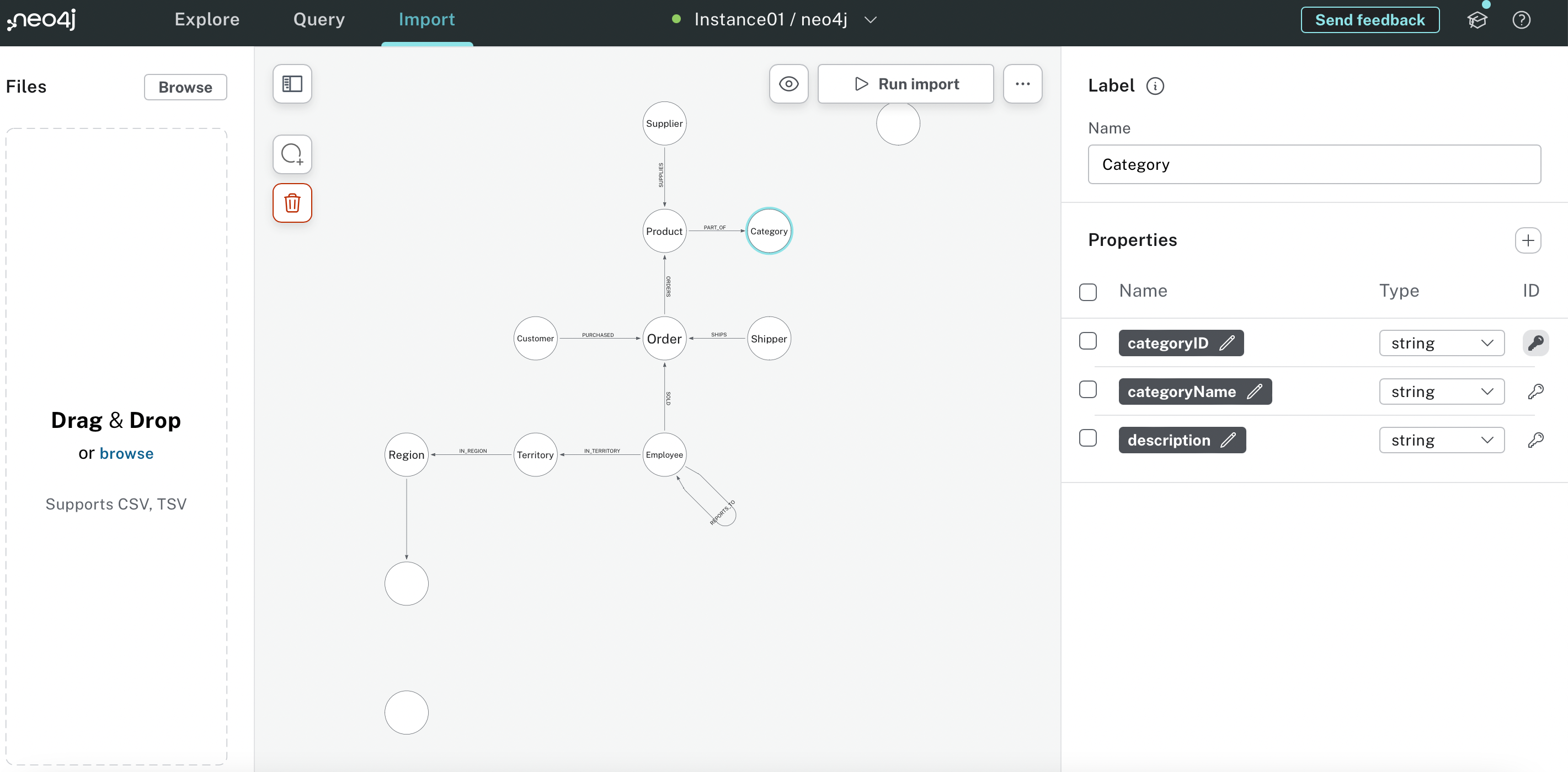Viewport: 1568px width, 772px height.
Task: Select the PART_OF relationship label
Action: click(714, 228)
